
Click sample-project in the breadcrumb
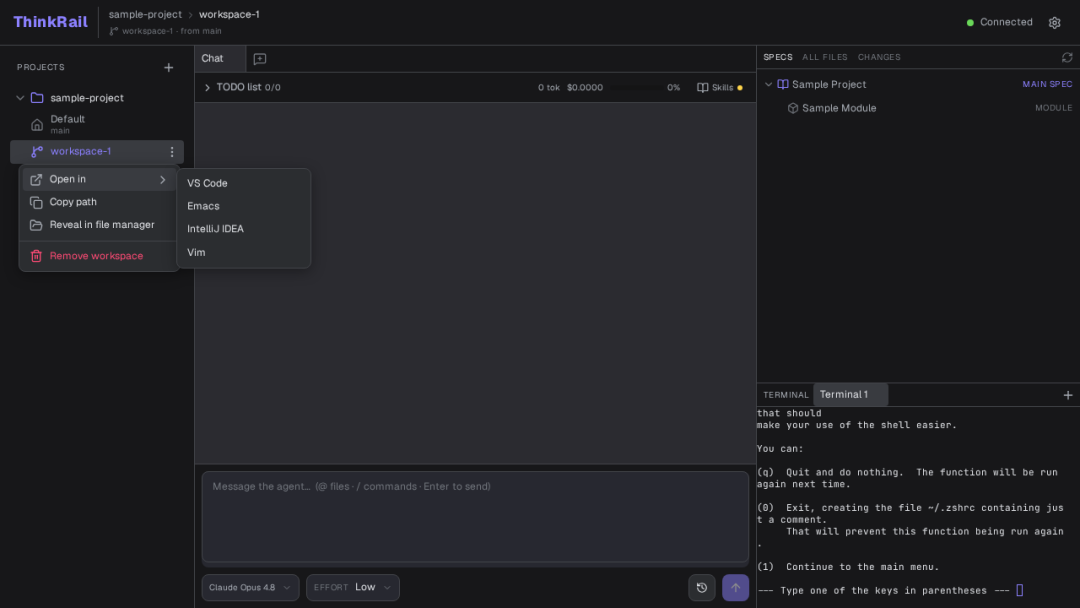[x=145, y=14]
